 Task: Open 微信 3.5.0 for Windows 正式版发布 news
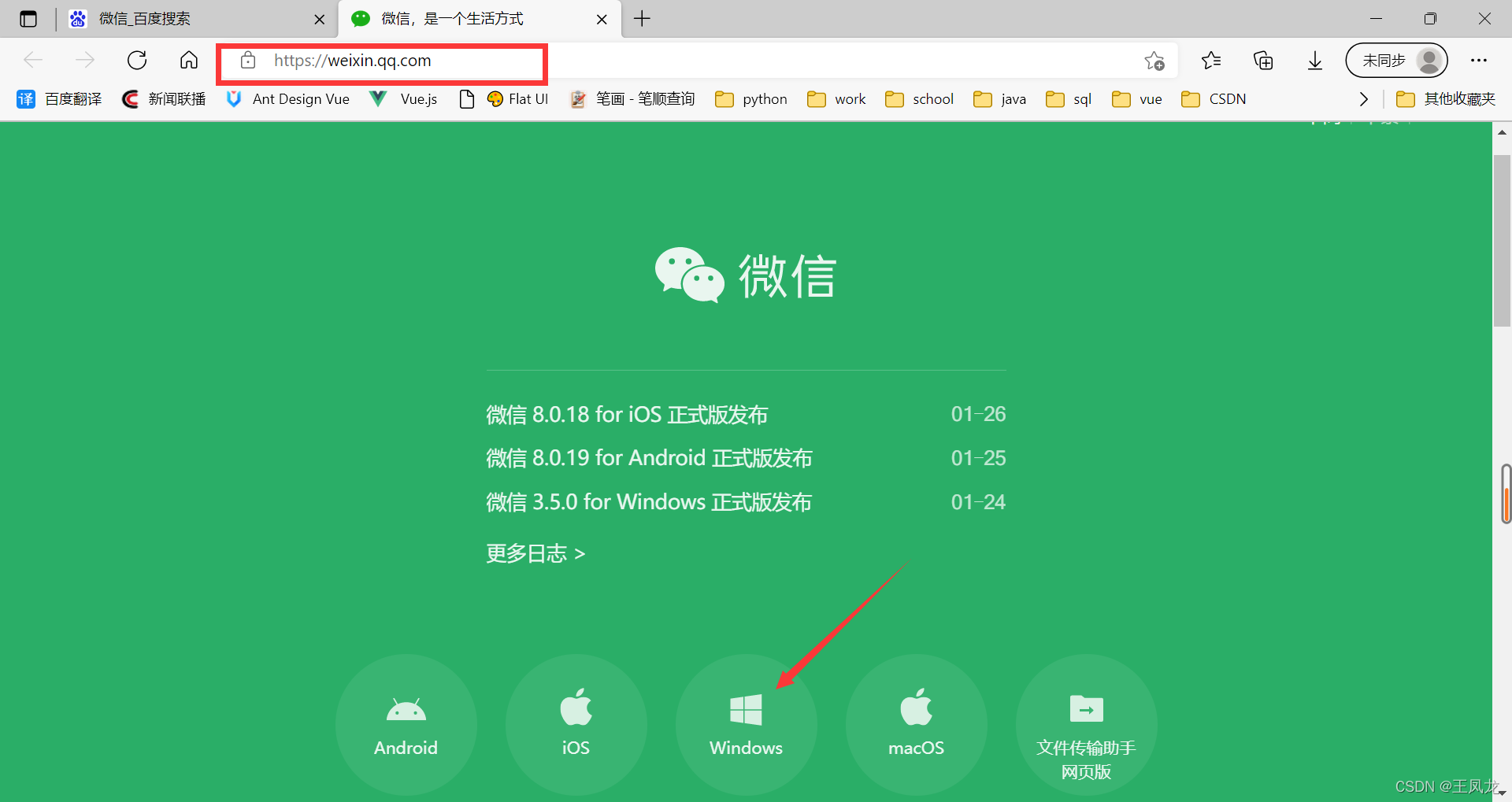[x=649, y=502]
